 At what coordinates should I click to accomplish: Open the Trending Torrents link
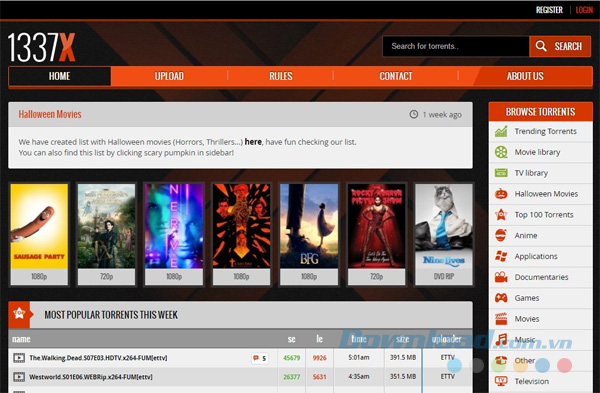[x=545, y=131]
